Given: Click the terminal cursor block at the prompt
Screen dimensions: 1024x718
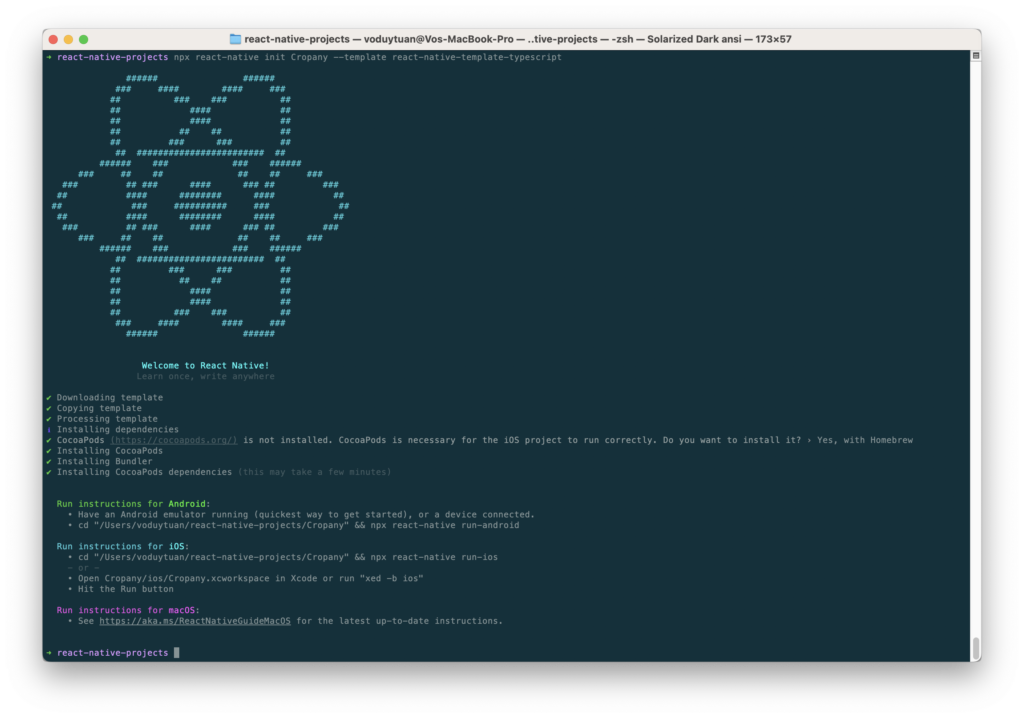Looking at the screenshot, I should click(x=176, y=653).
